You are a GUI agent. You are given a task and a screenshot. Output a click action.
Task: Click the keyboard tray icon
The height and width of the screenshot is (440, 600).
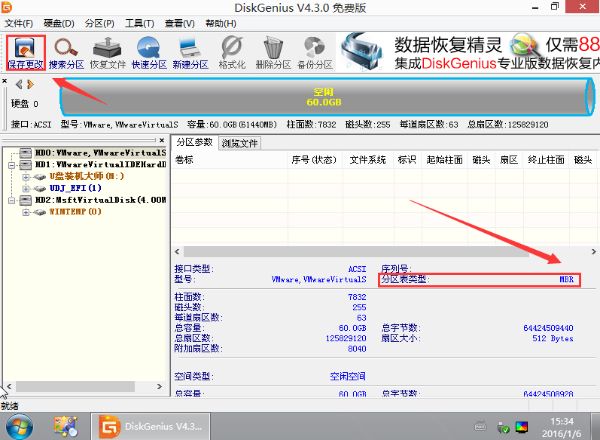pyautogui.click(x=480, y=426)
